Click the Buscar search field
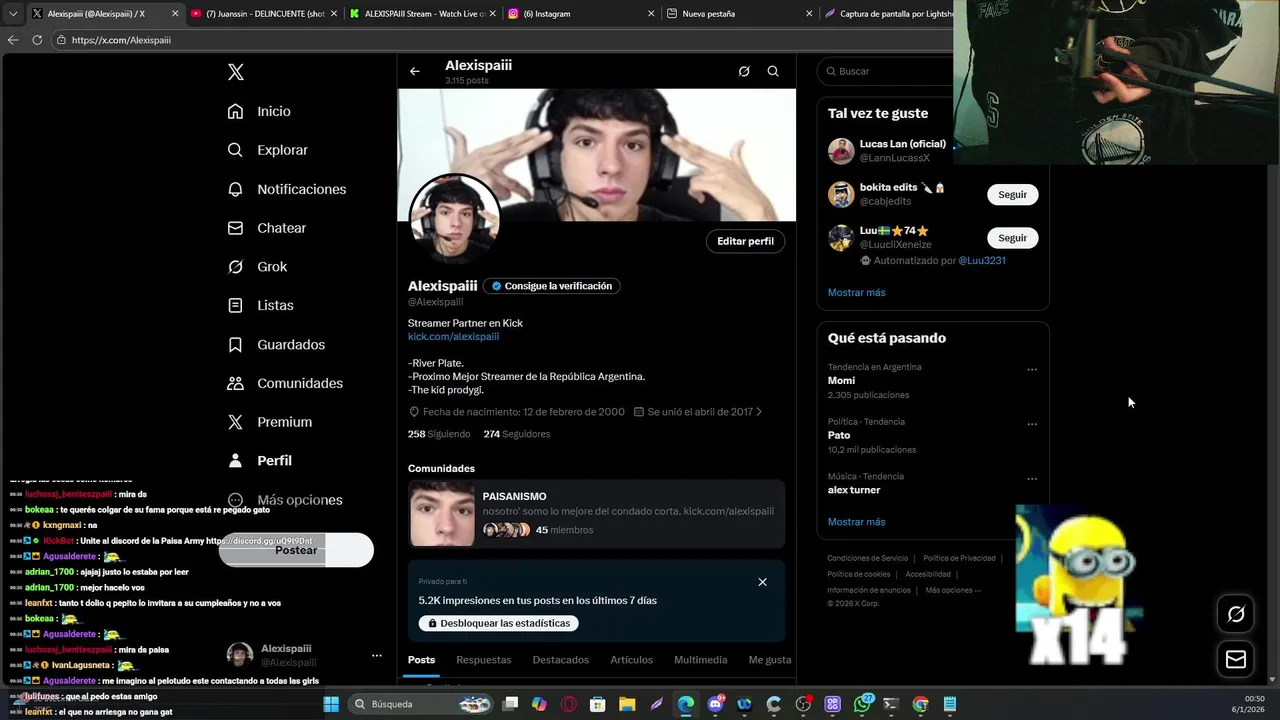 click(x=886, y=71)
